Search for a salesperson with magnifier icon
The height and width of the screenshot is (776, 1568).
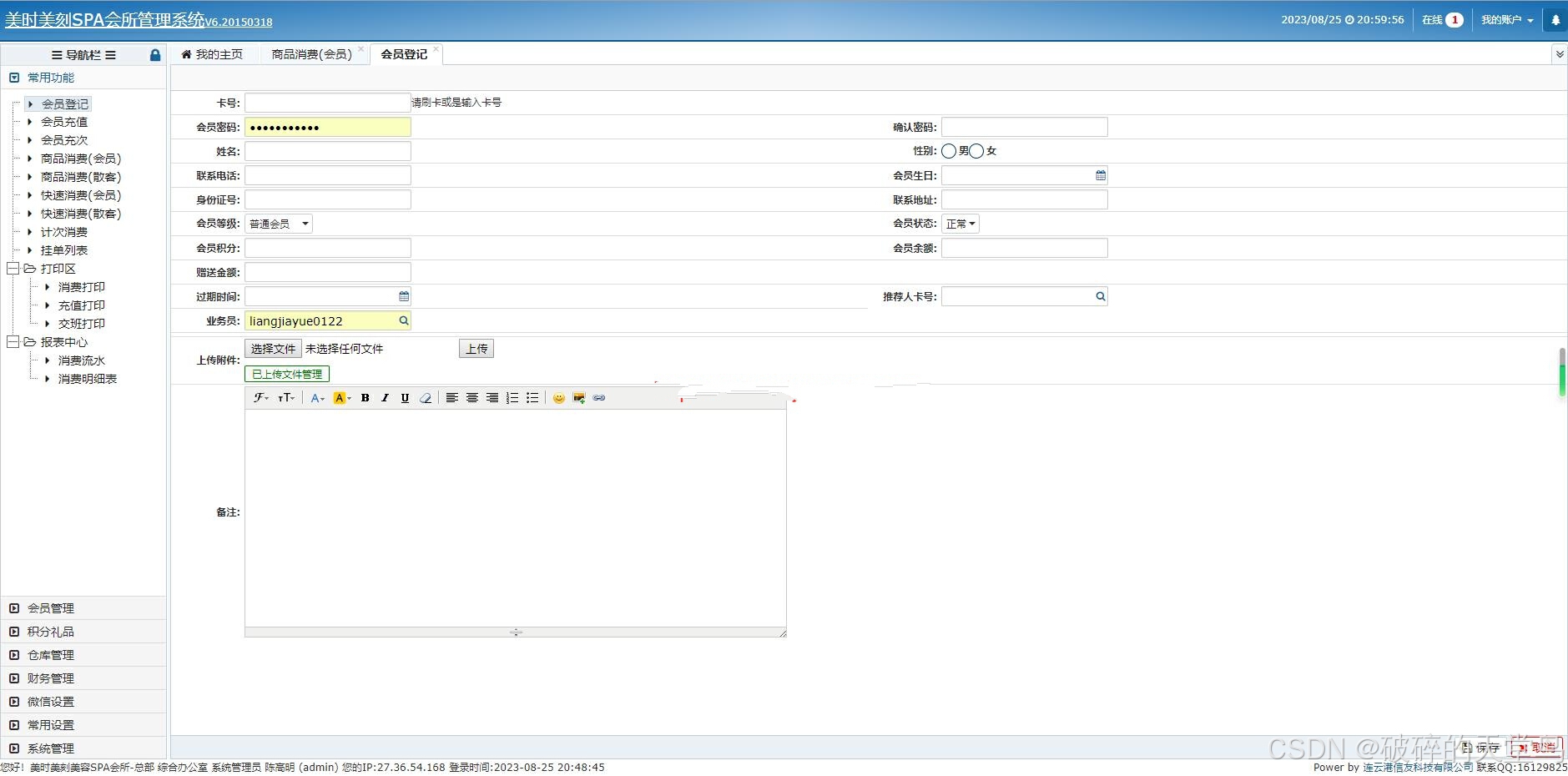point(404,320)
